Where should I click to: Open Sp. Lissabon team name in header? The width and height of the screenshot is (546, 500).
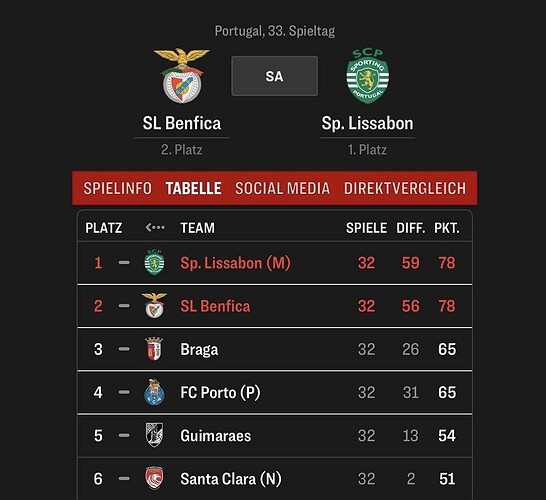(367, 123)
